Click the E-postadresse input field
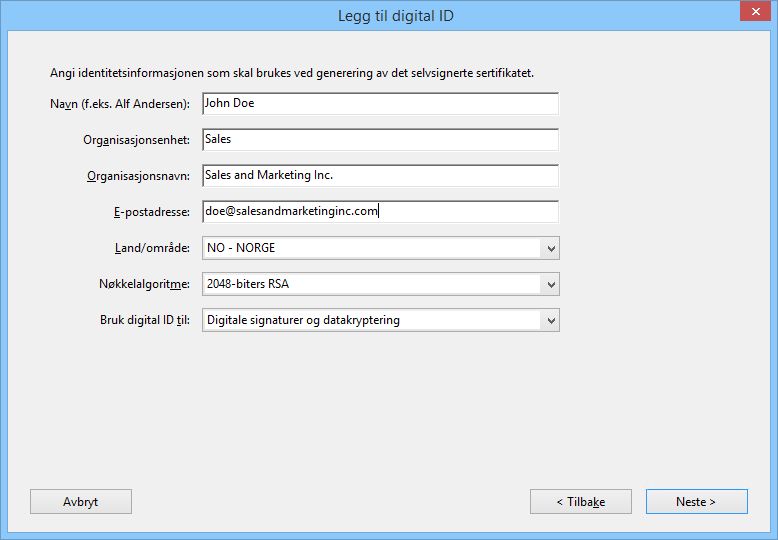This screenshot has width=778, height=540. (380, 211)
